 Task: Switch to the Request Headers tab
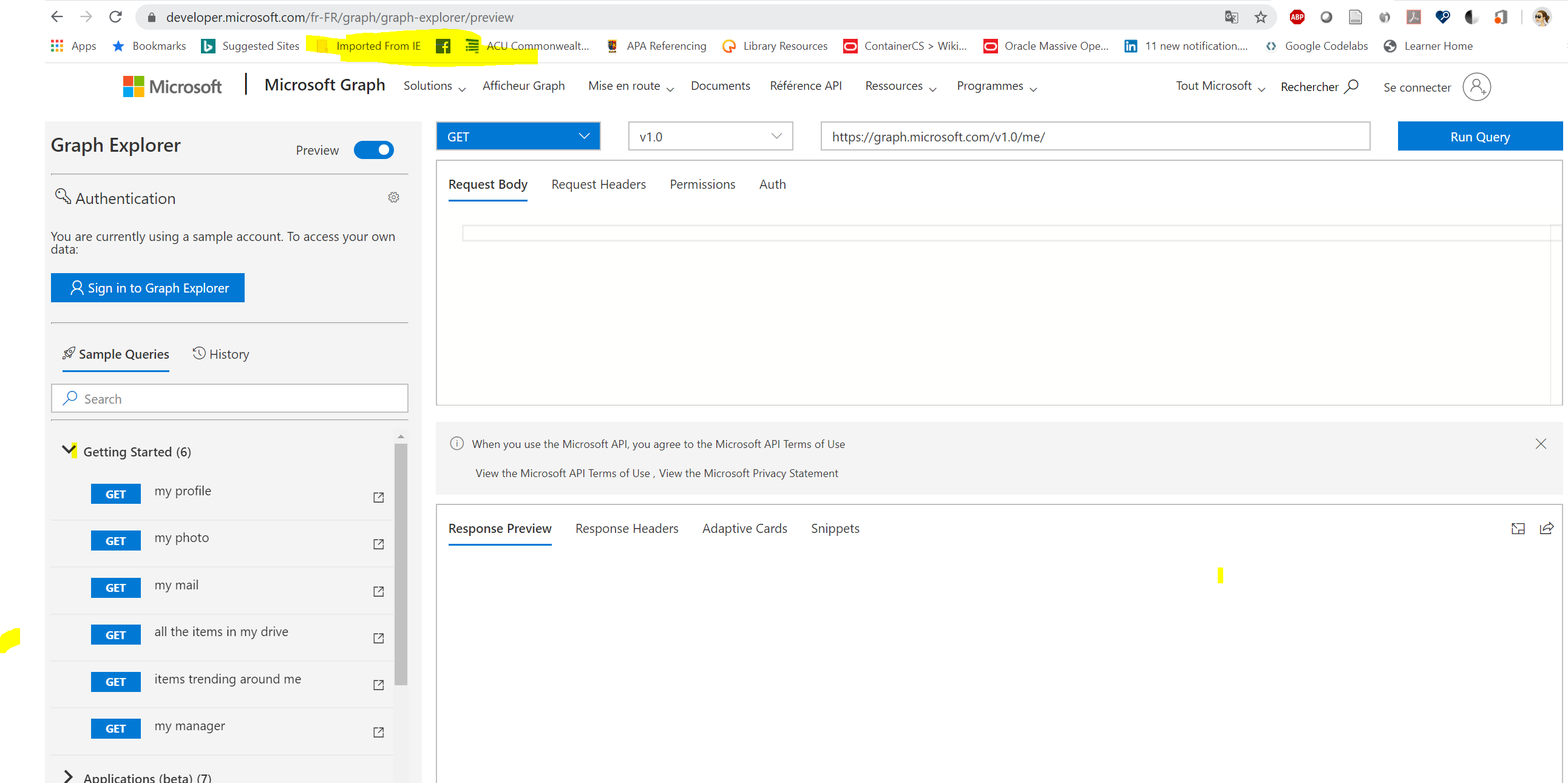(x=599, y=185)
